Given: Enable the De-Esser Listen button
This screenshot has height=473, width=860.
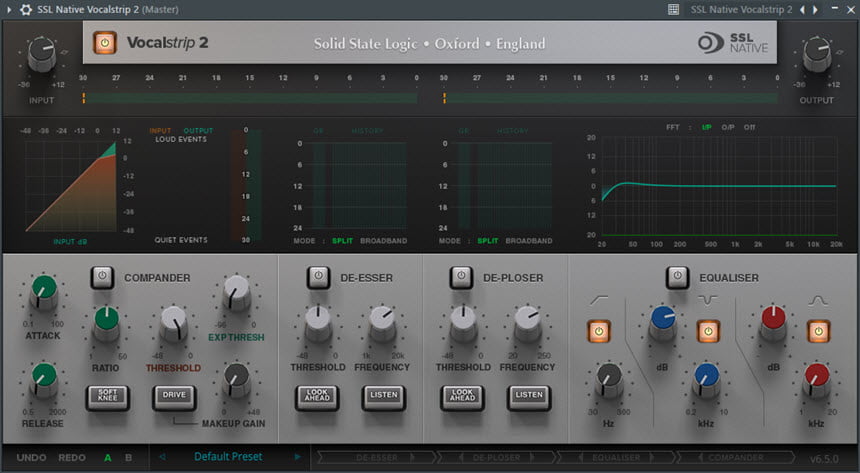Looking at the screenshot, I should click(383, 397).
